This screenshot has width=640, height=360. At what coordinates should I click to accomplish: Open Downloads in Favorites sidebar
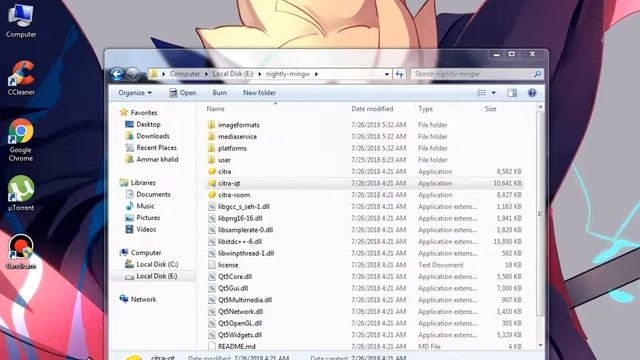147,136
